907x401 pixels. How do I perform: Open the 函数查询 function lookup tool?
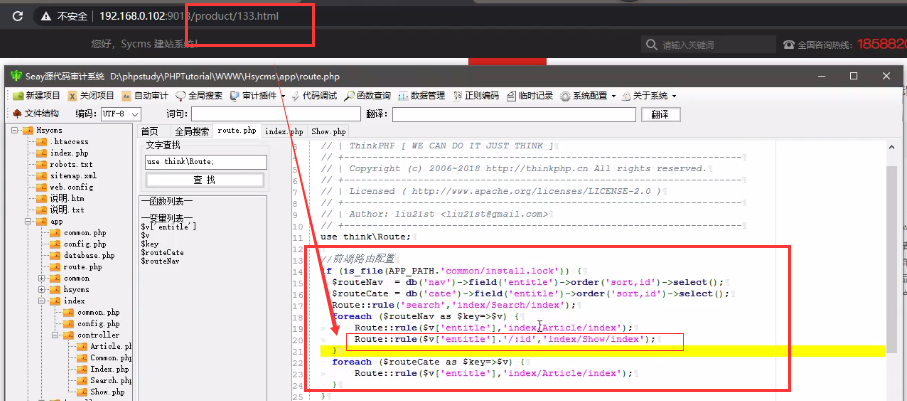point(368,96)
